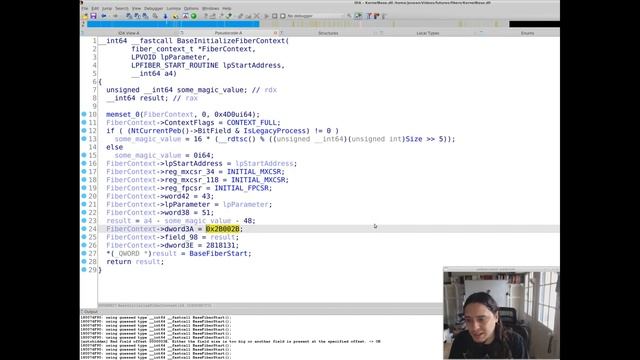Screen dimensions: 640x360
Task: Click the yellow icon right of the down arrow
Action: (x=176, y=16)
